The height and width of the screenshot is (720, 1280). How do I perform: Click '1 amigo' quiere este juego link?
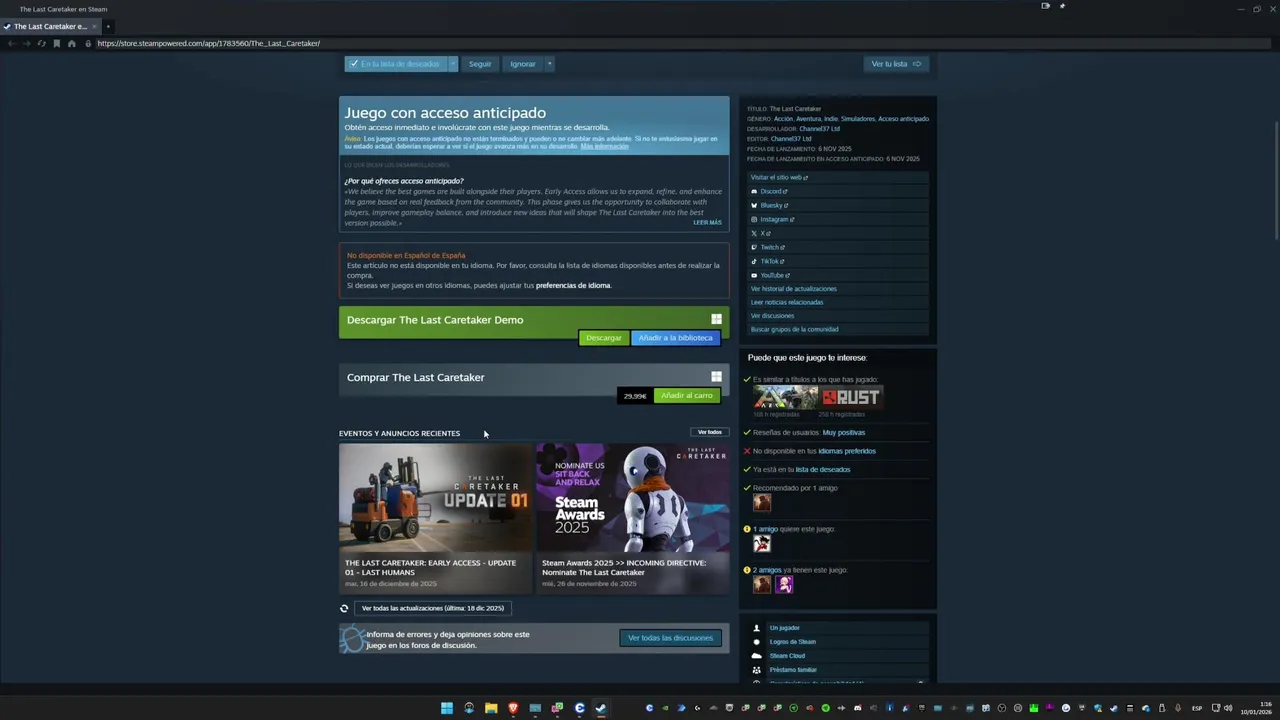click(x=765, y=529)
